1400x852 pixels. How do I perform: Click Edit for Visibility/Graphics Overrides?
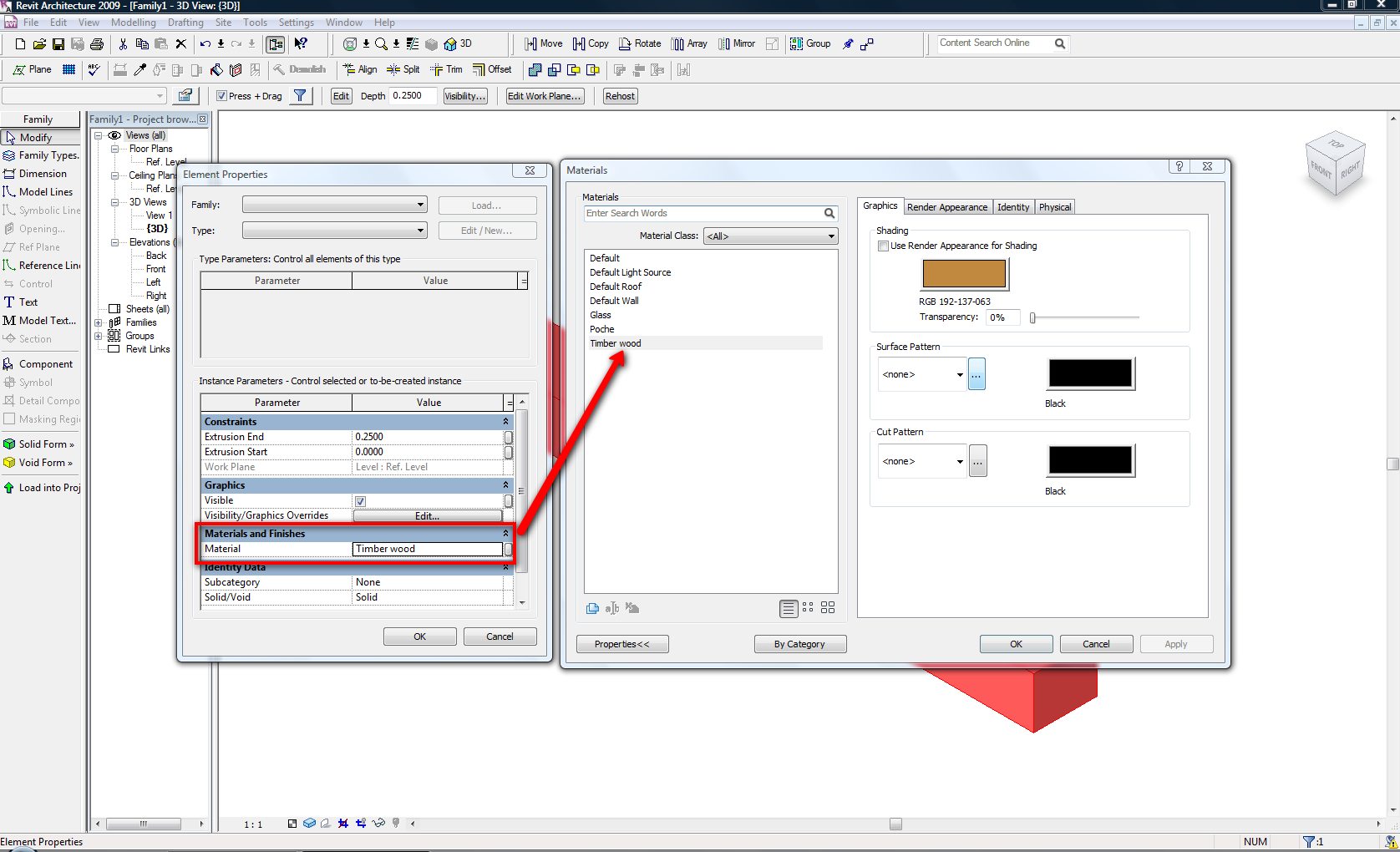(x=427, y=516)
